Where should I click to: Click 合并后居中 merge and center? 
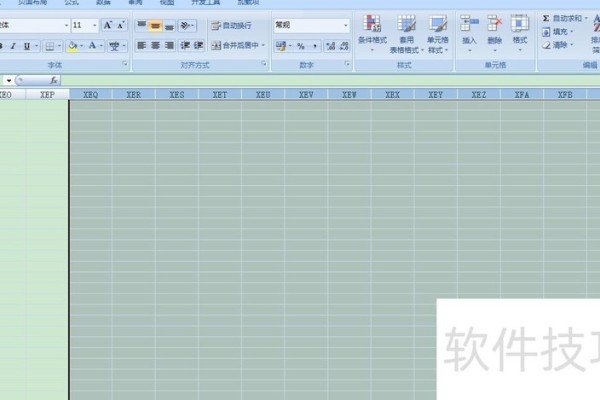[x=235, y=45]
